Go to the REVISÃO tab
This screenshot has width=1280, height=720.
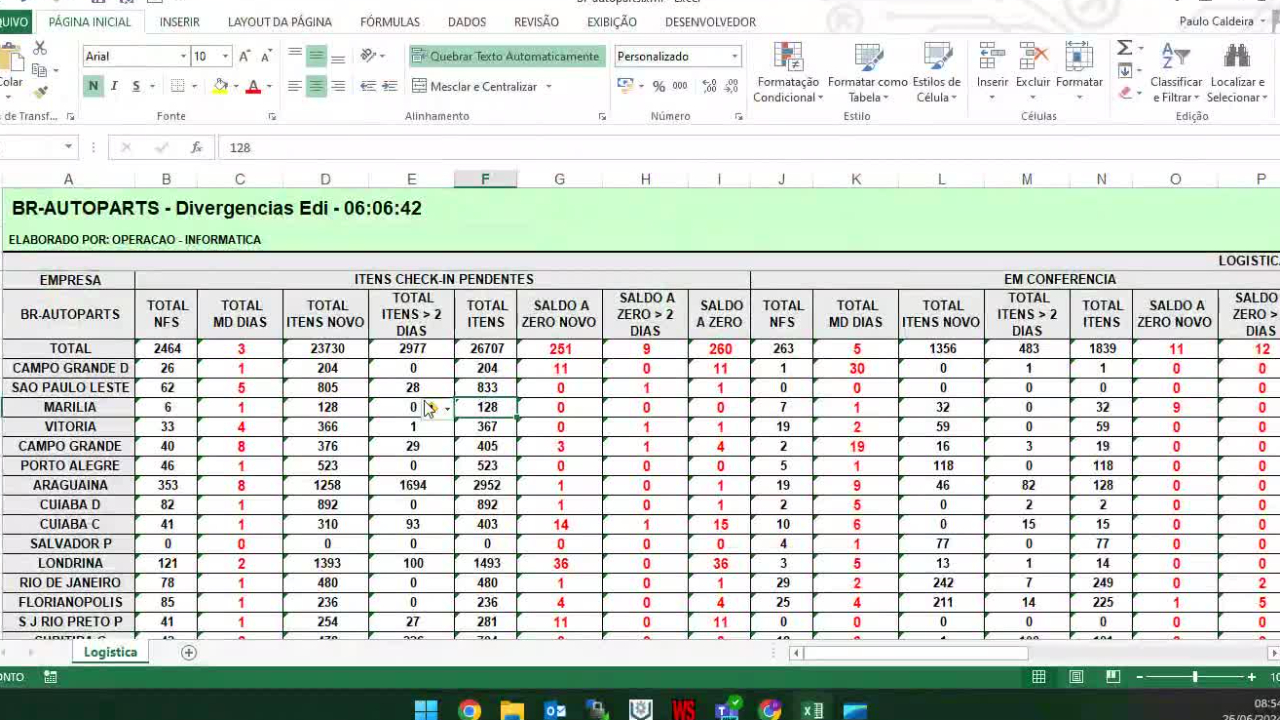pyautogui.click(x=537, y=21)
